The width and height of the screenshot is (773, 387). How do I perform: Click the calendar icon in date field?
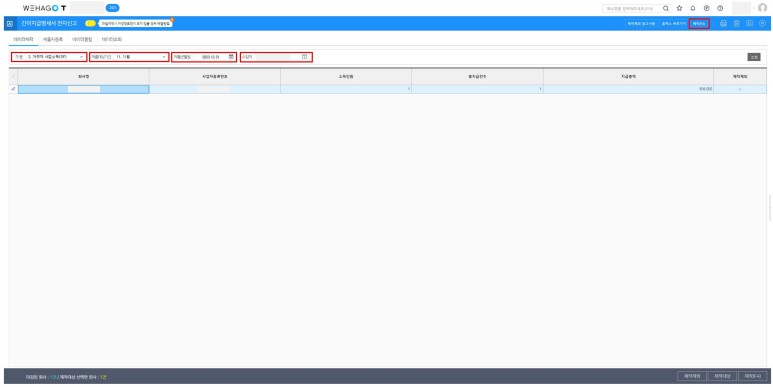tap(231, 57)
